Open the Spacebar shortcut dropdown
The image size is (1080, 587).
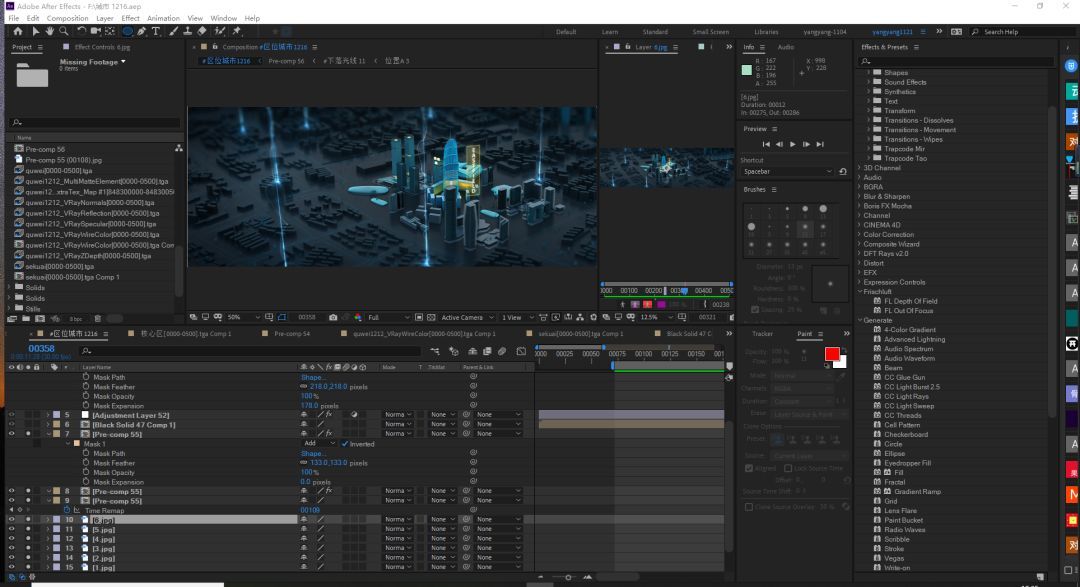787,172
